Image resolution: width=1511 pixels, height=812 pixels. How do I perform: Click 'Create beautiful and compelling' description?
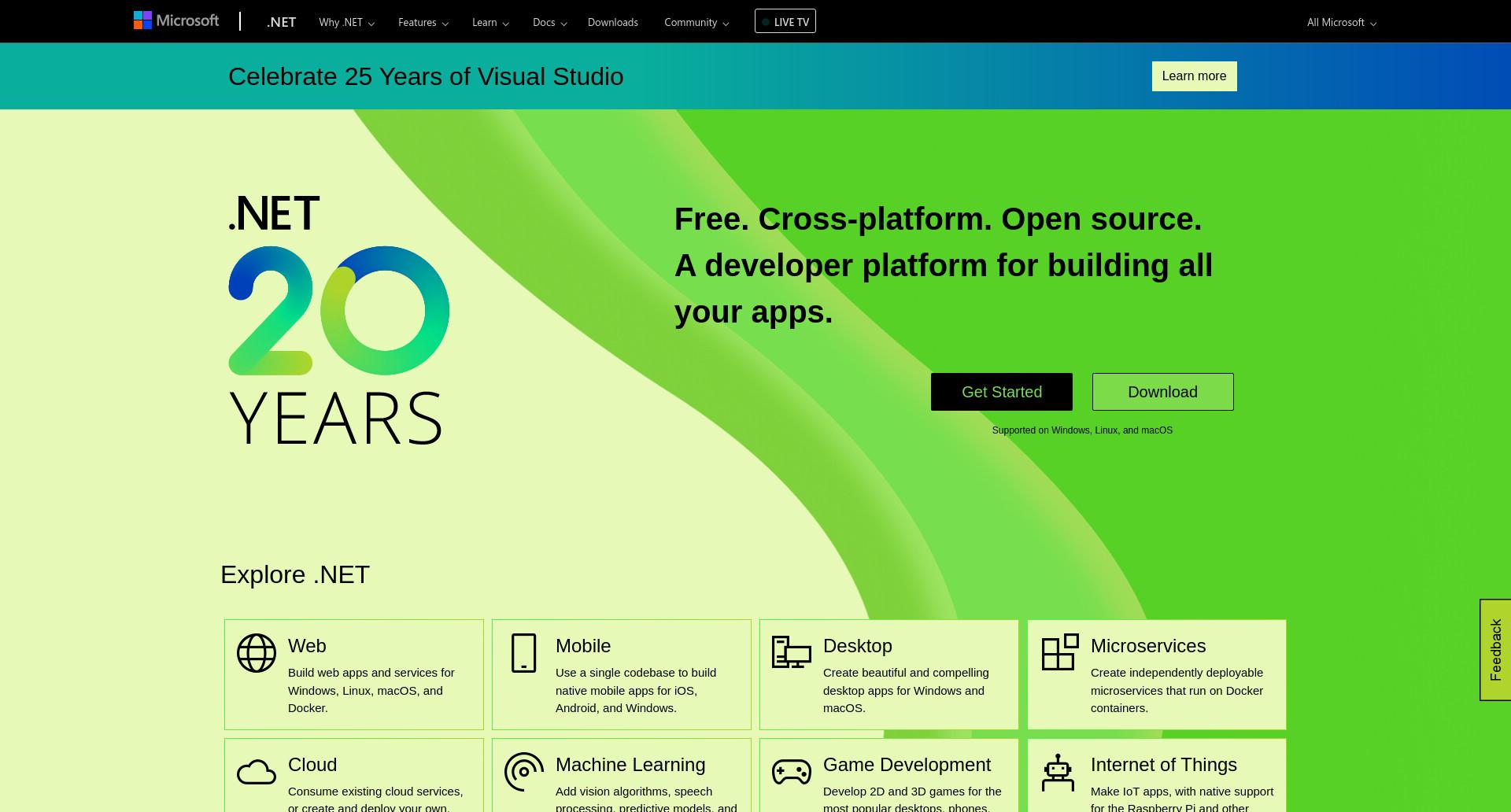[x=906, y=690]
